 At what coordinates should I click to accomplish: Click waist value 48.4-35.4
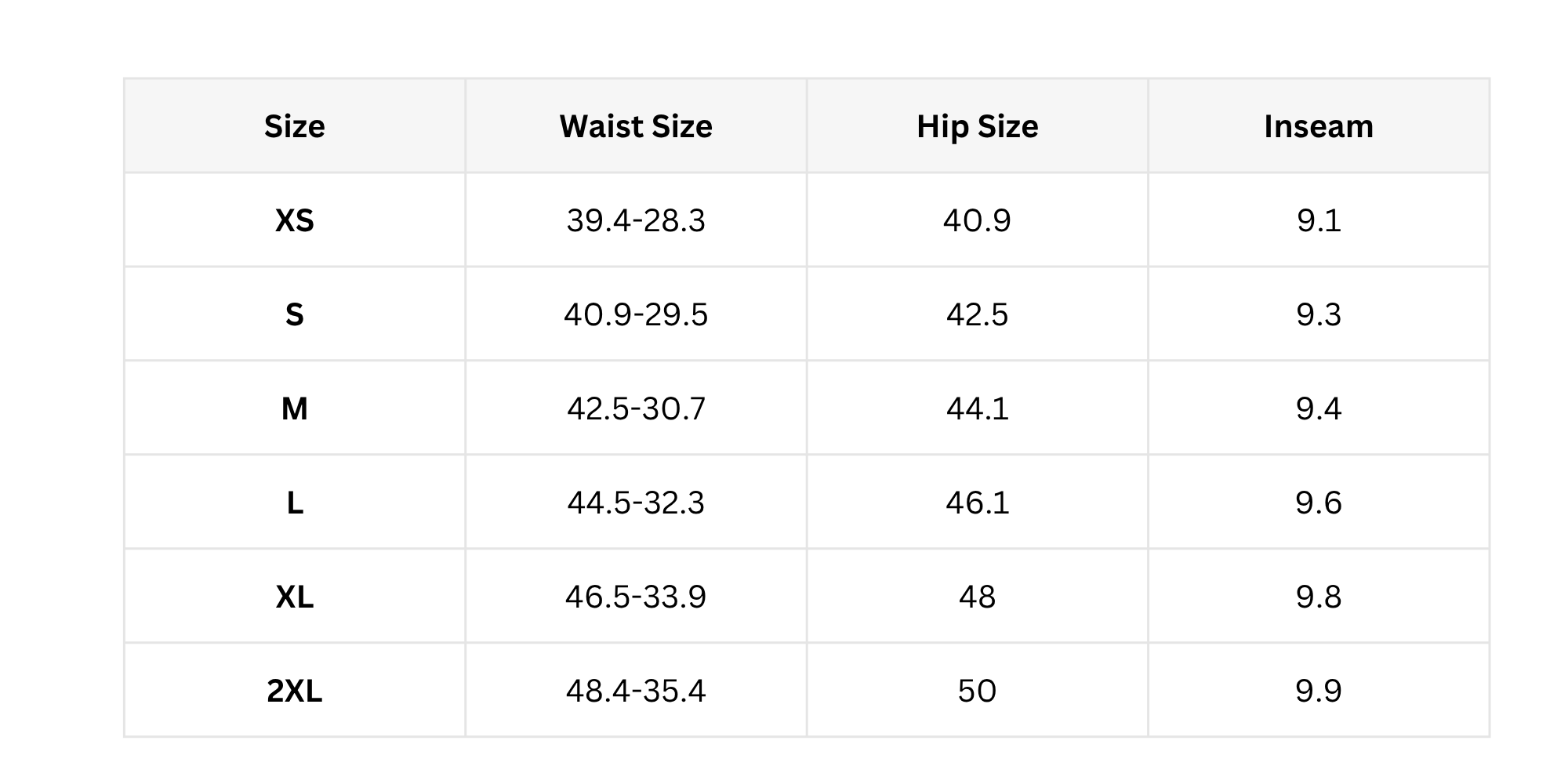(636, 691)
